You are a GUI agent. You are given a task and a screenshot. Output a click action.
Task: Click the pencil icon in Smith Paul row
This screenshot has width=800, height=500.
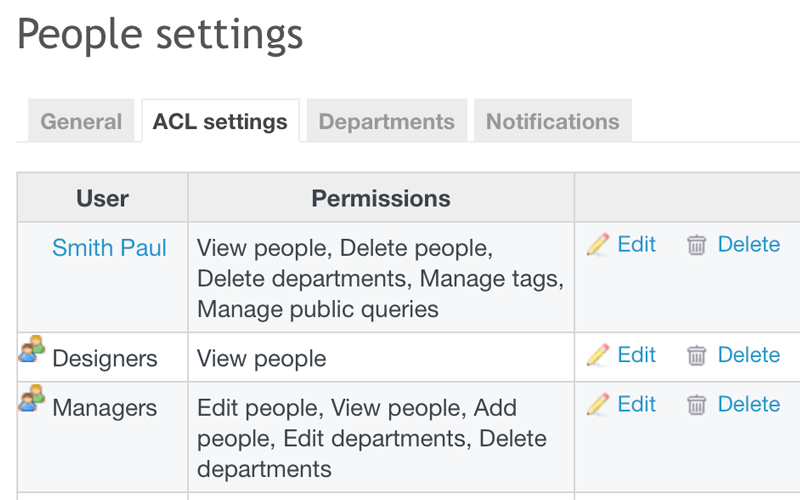pos(598,245)
